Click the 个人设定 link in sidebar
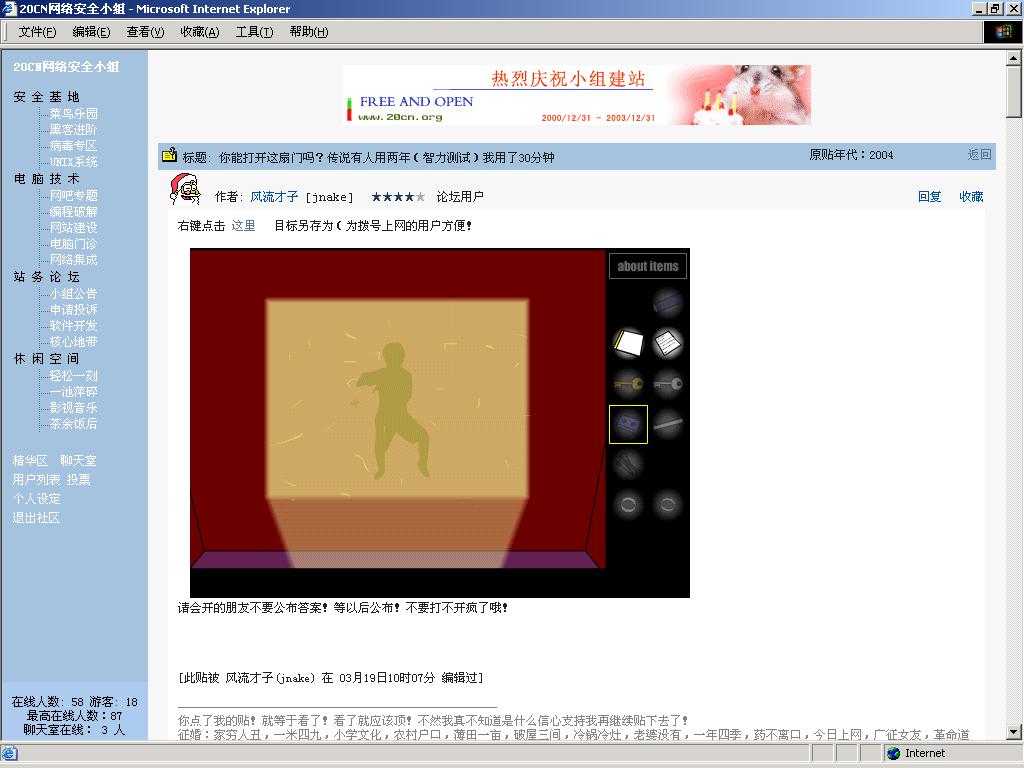The width and height of the screenshot is (1024, 768). click(x=37, y=498)
